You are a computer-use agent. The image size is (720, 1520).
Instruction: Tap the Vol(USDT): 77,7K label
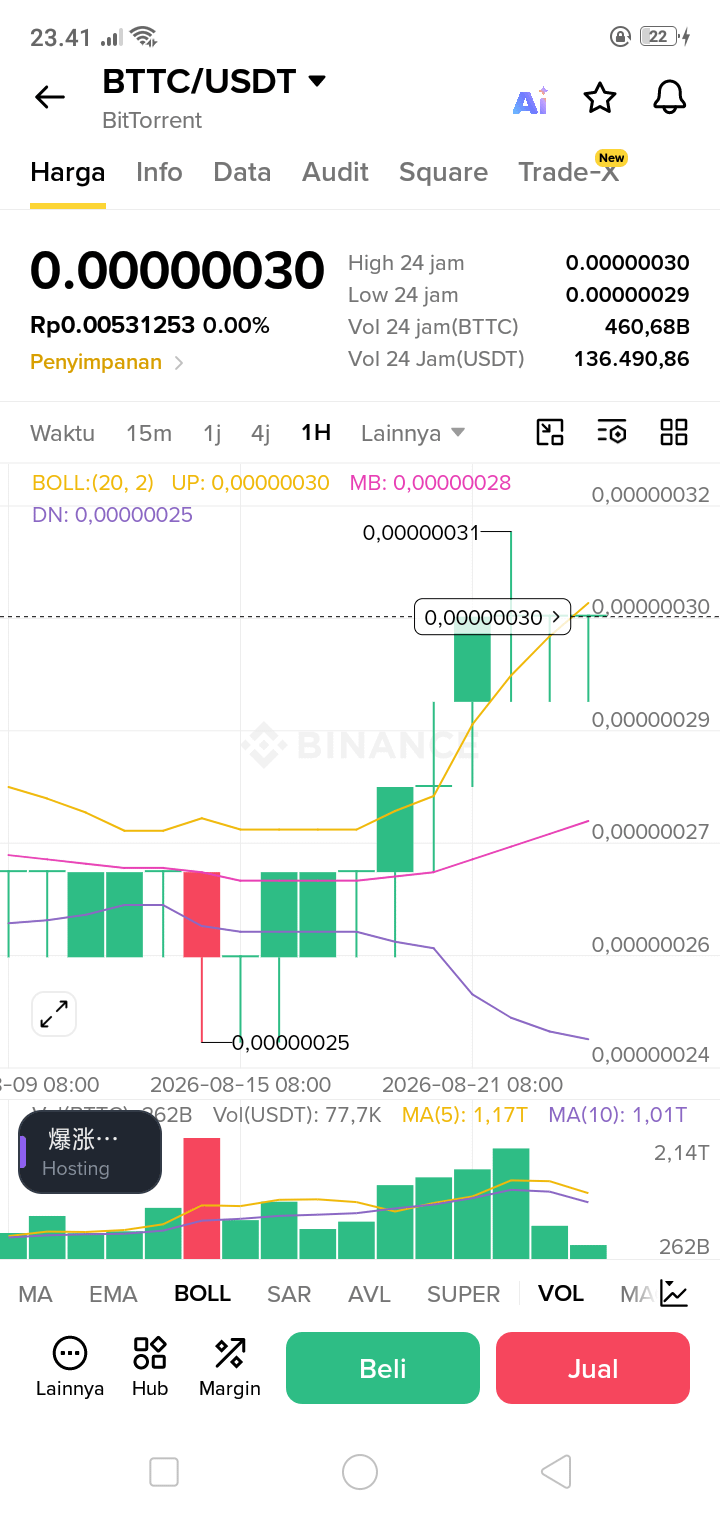click(297, 1115)
